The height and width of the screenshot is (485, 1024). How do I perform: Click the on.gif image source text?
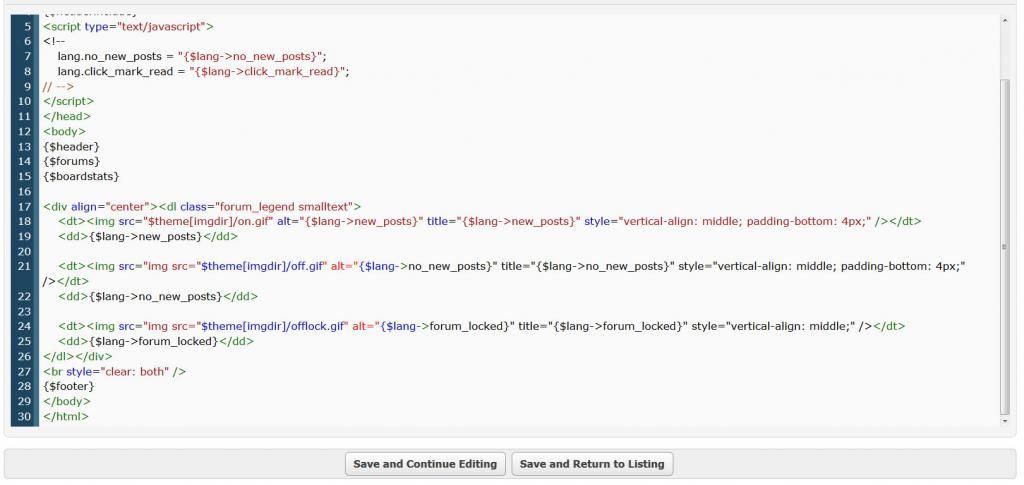click(x=208, y=222)
